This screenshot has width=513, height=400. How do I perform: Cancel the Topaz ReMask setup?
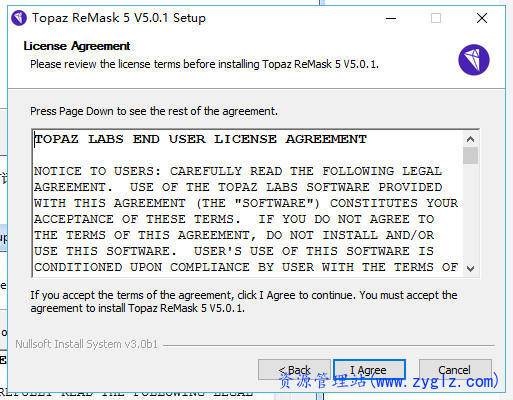pos(455,370)
